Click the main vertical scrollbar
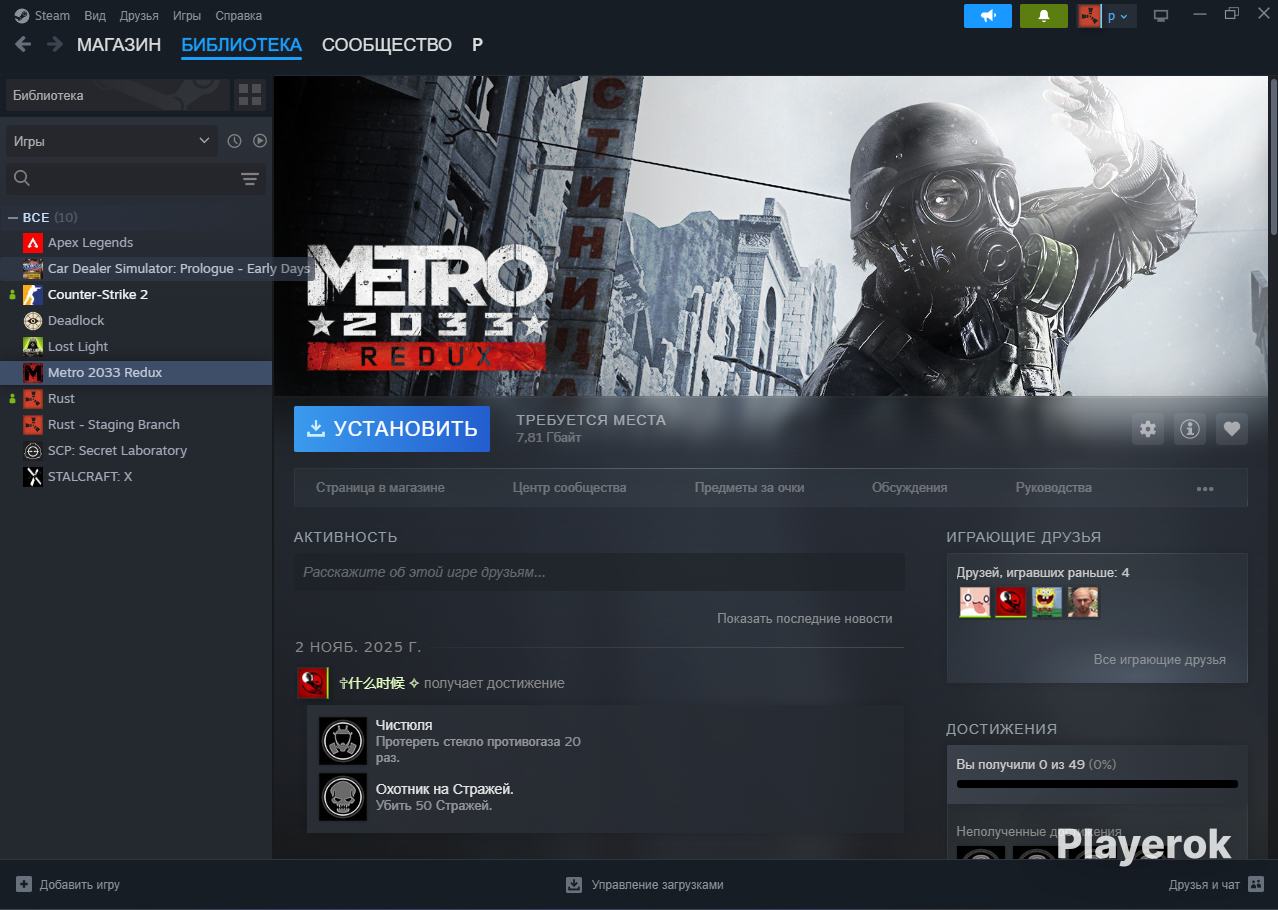 pos(1273,158)
